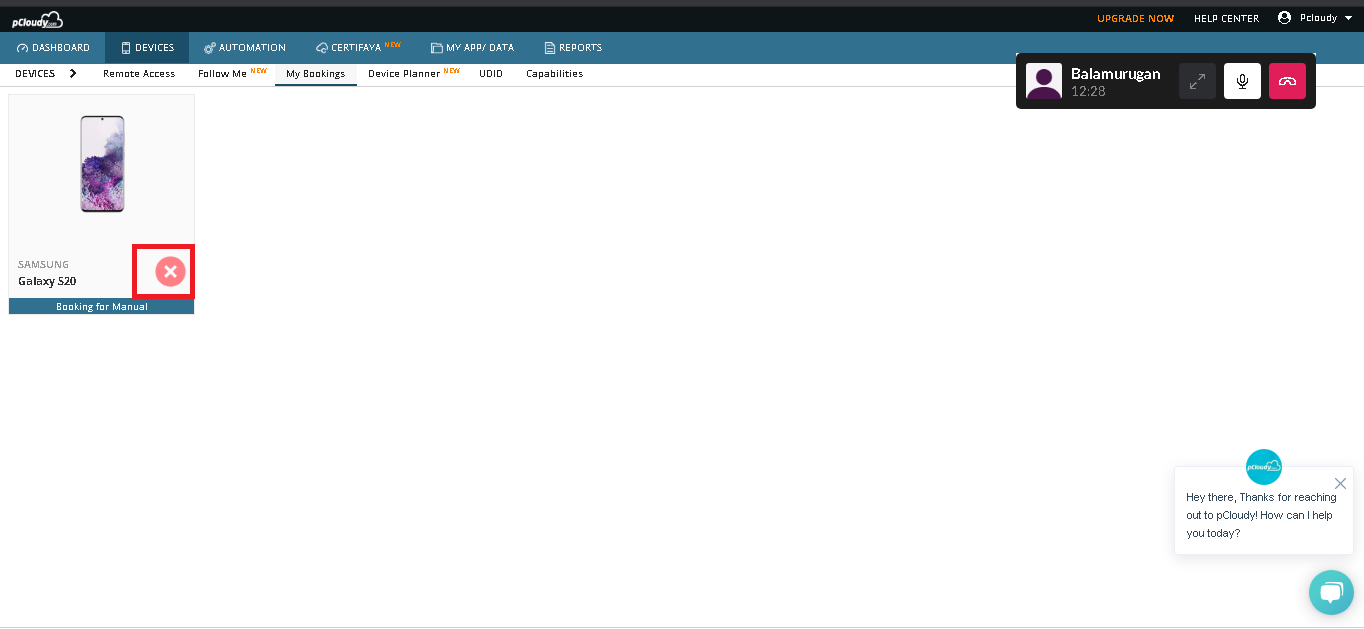Click the Galaxy S20 device name
Screen dimensions: 1364x629
[47, 282]
